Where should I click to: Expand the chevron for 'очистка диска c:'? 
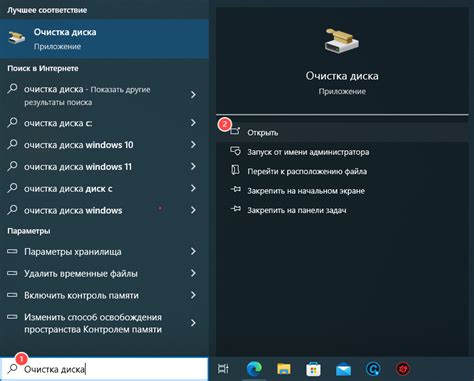[193, 123]
